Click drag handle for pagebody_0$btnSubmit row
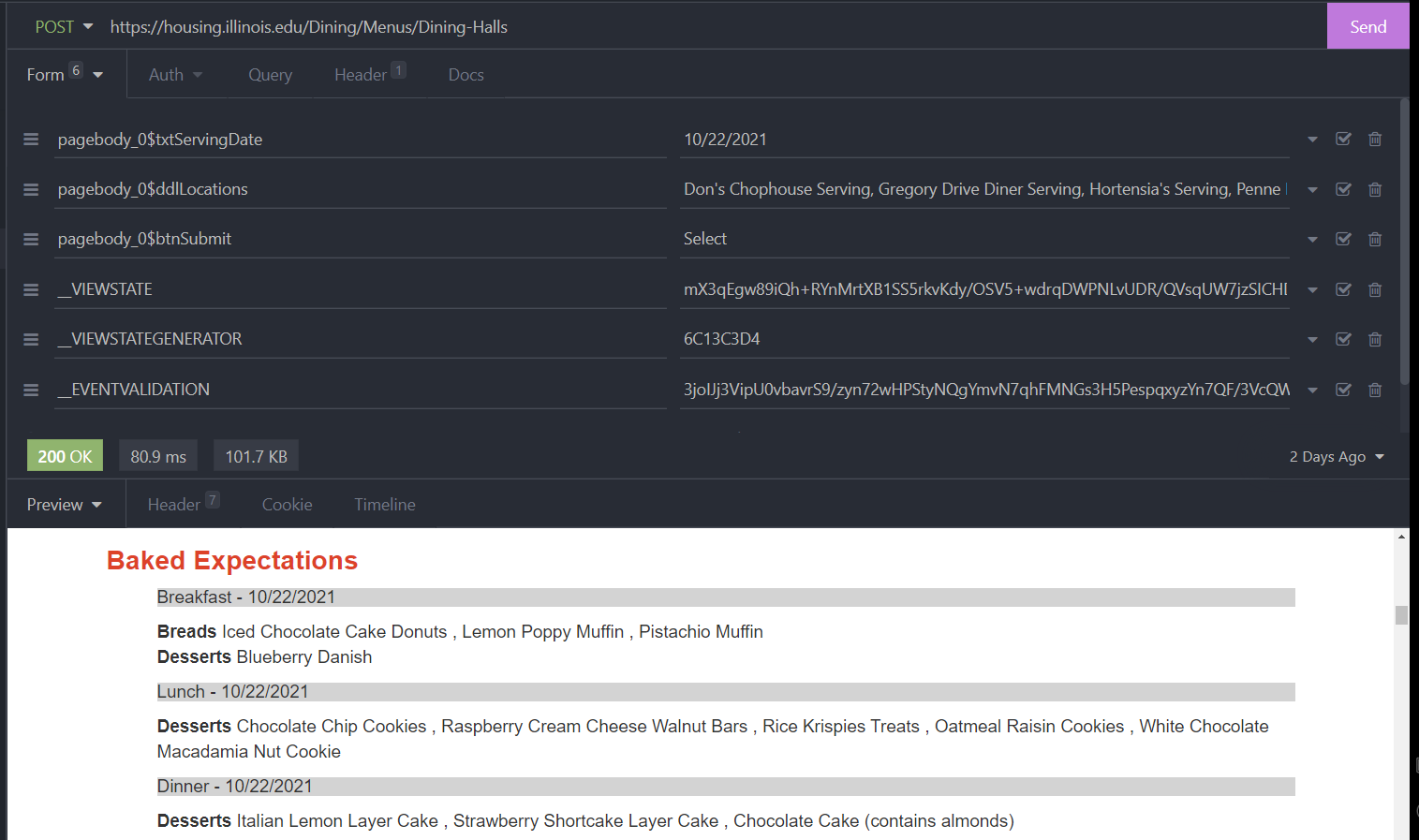This screenshot has height=840, width=1419. [31, 239]
